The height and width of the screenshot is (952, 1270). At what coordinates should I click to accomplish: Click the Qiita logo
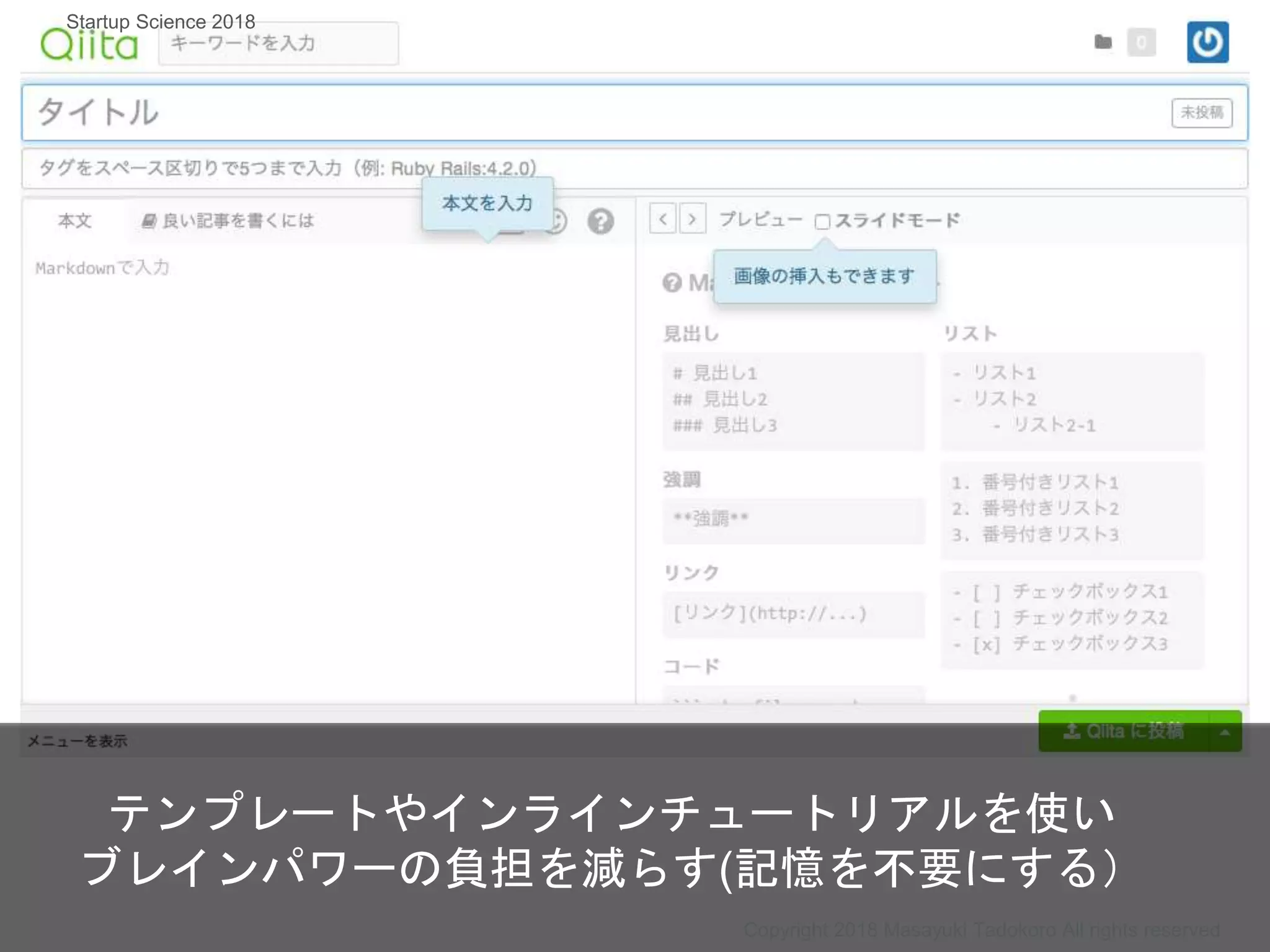point(89,45)
